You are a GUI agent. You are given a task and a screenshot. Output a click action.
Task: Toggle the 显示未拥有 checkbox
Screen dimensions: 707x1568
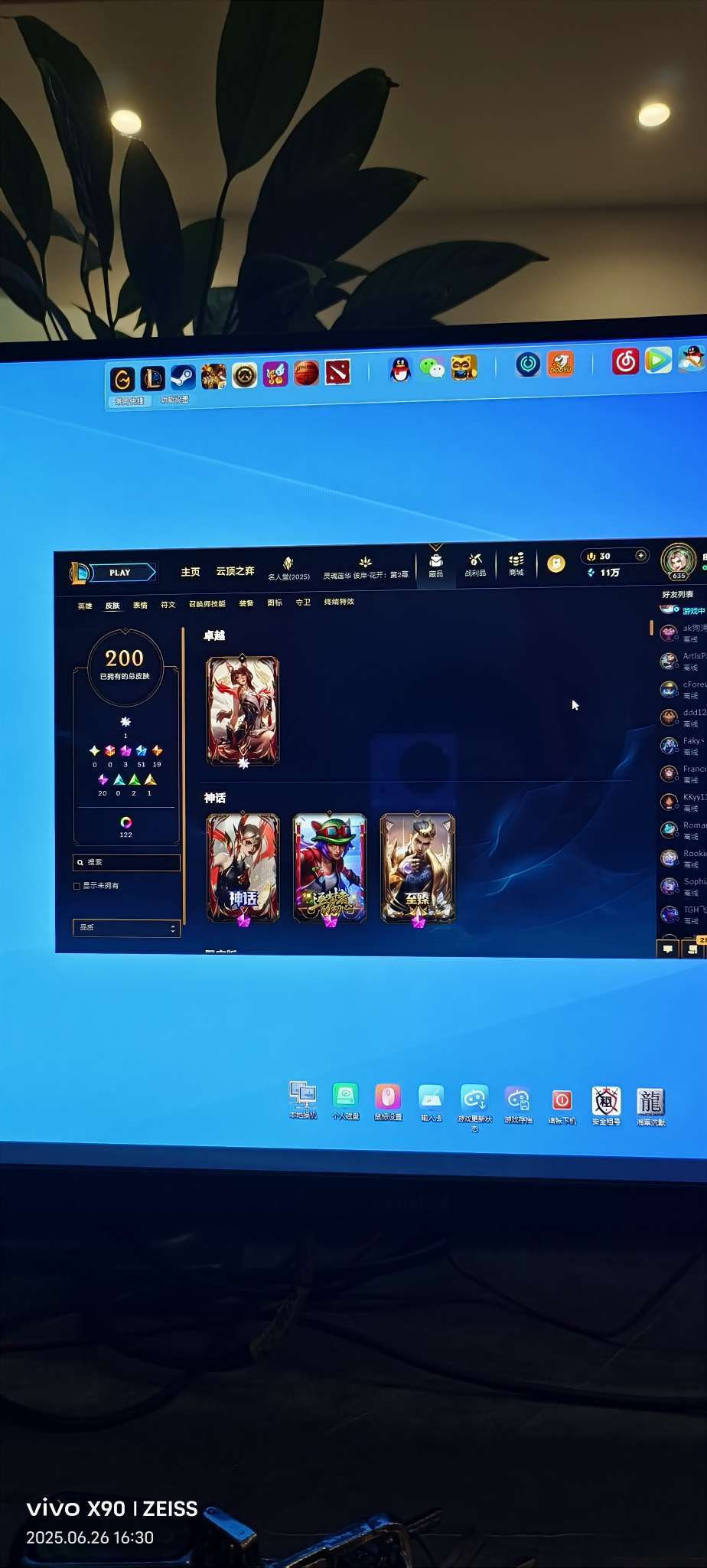click(x=77, y=886)
